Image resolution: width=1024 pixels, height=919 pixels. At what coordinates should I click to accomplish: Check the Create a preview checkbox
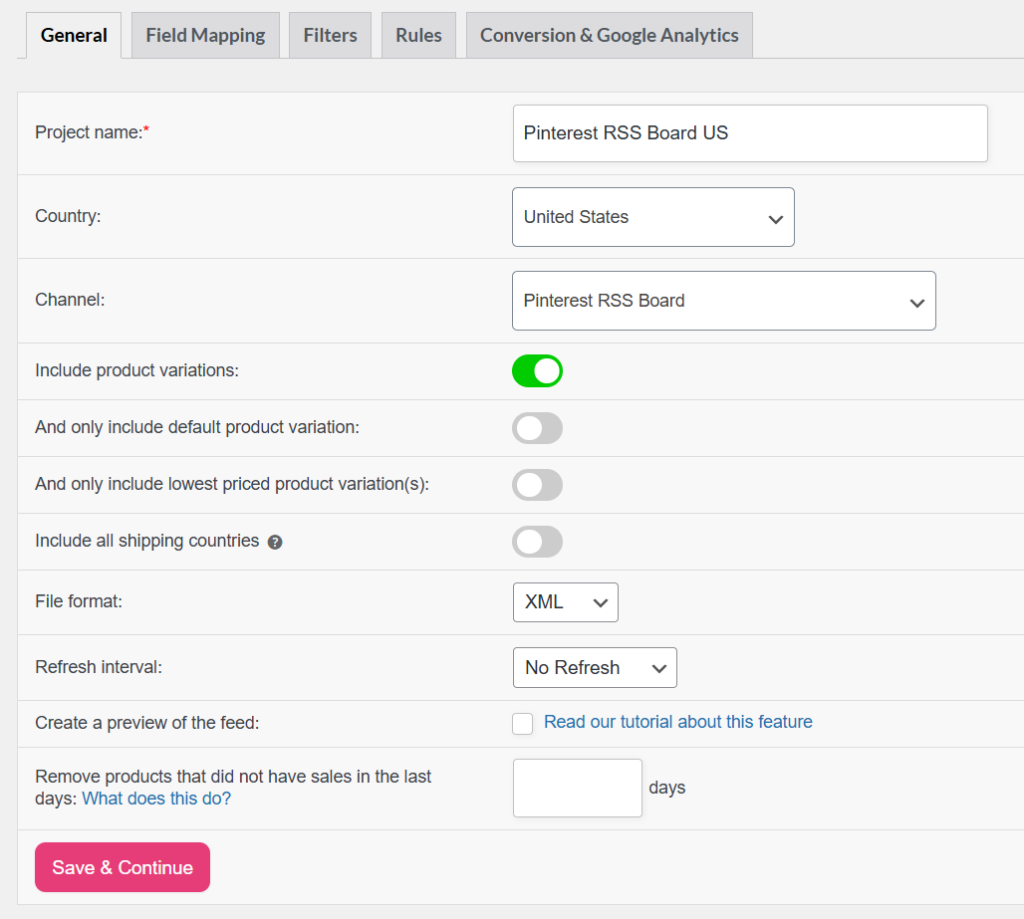pyautogui.click(x=522, y=724)
